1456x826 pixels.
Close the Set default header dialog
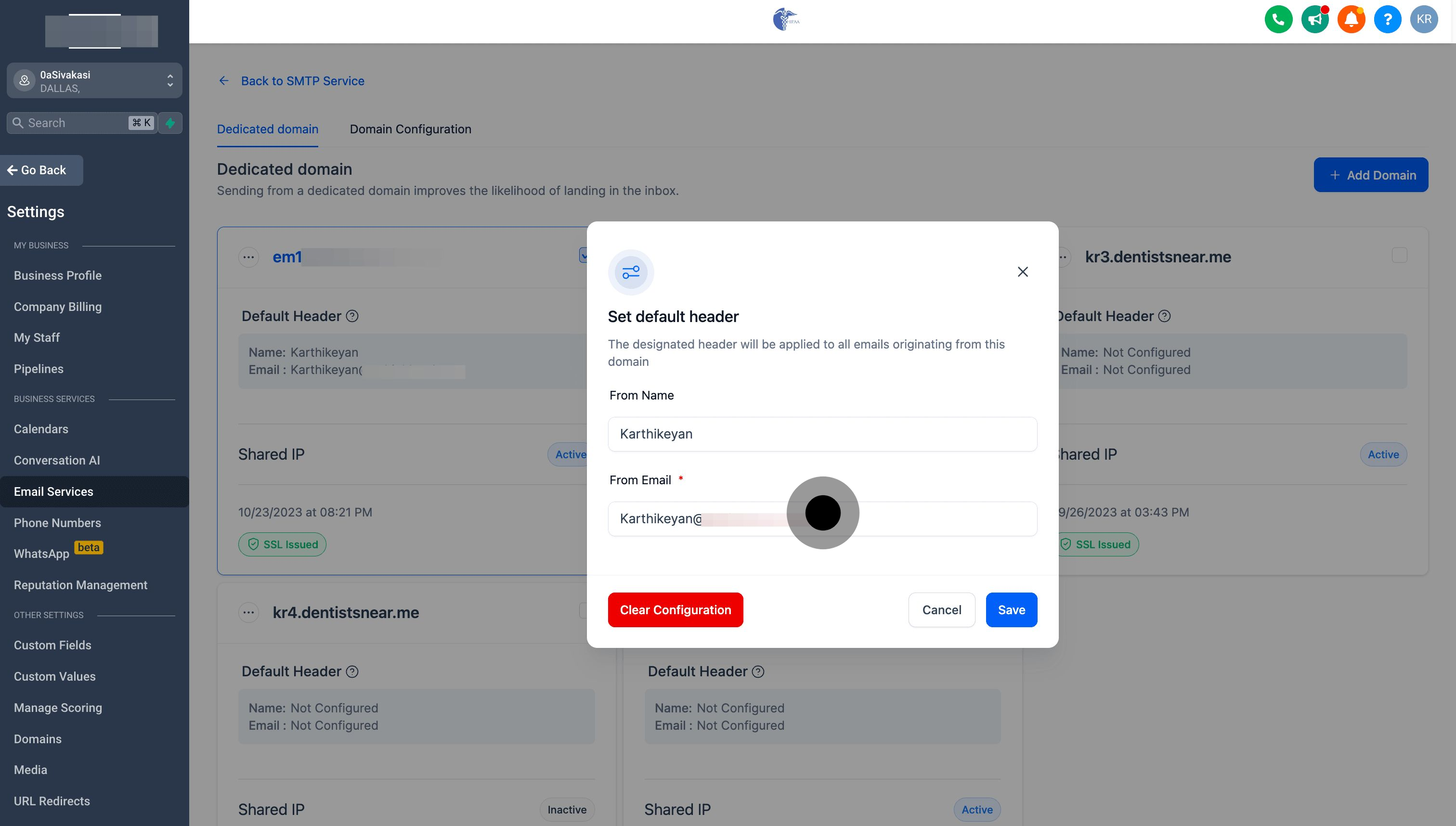1023,272
